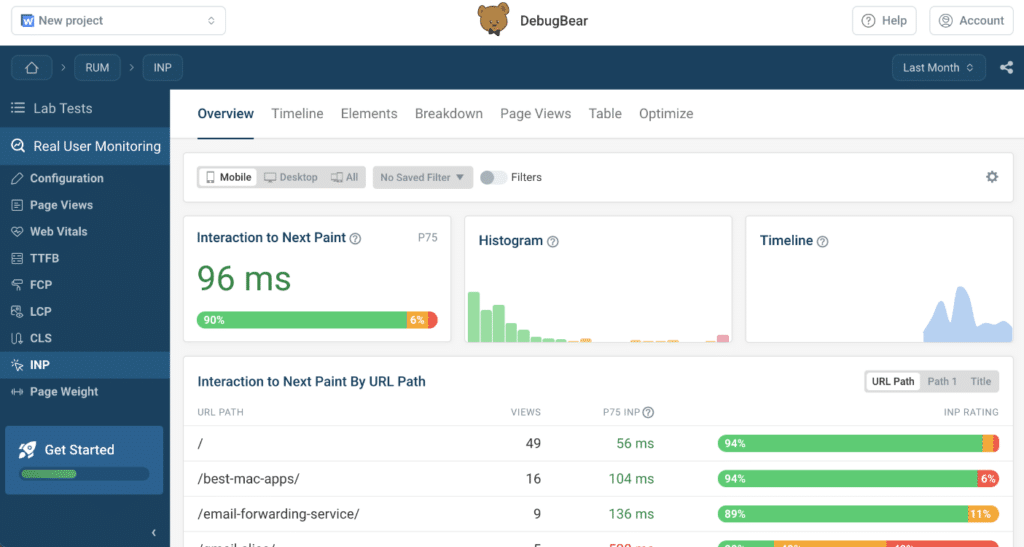Click the Real User Monitoring magnifier icon

[18, 146]
